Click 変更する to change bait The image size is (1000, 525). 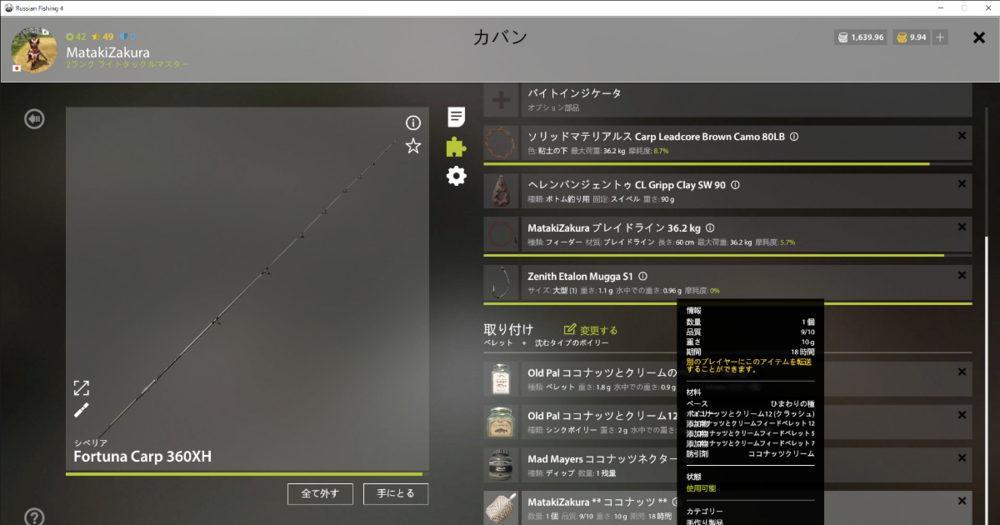point(591,330)
